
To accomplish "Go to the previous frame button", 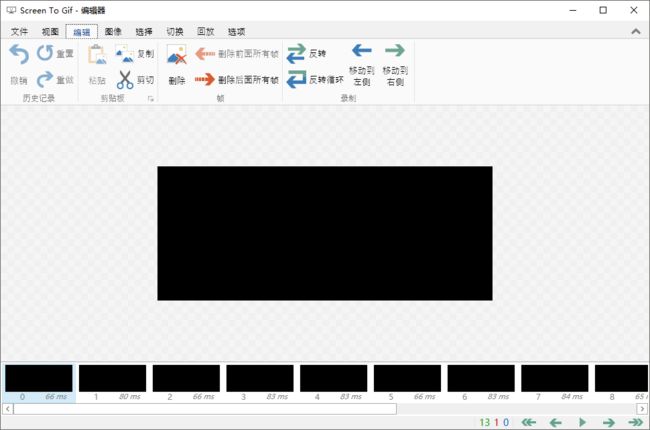I will click(x=555, y=422).
